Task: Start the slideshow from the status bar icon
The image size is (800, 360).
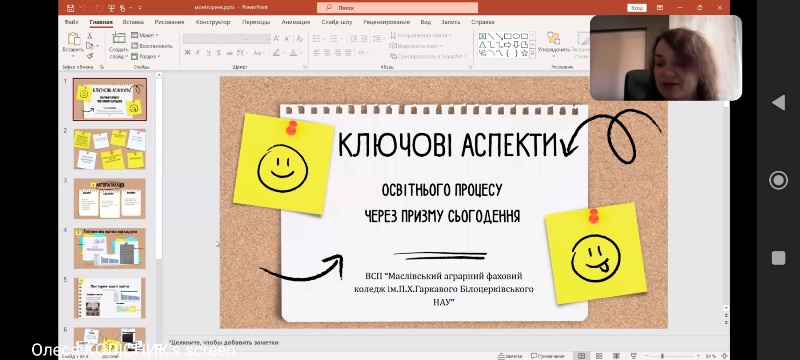Action: (634, 356)
